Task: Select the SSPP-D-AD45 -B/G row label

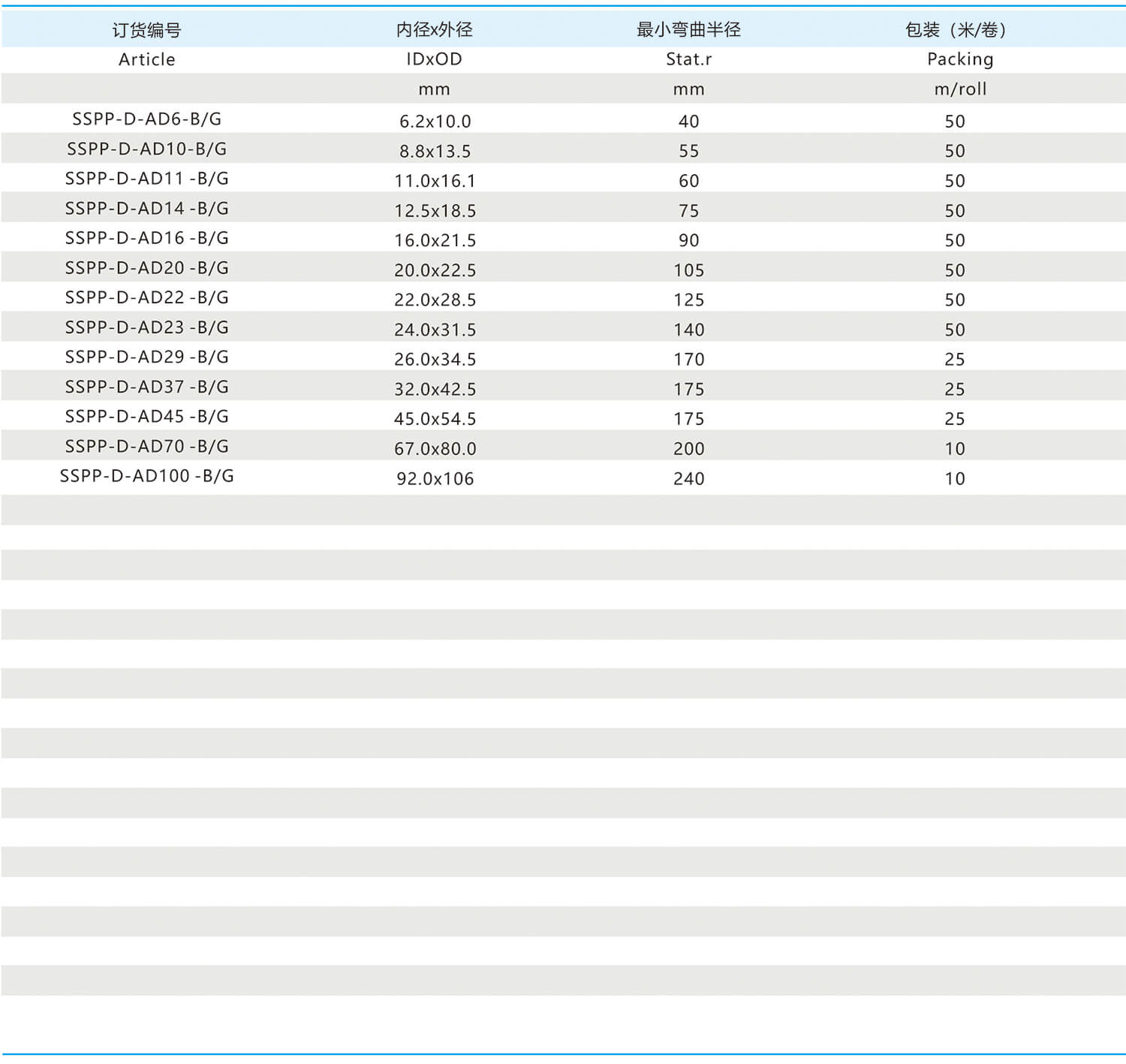Action: pyautogui.click(x=146, y=417)
